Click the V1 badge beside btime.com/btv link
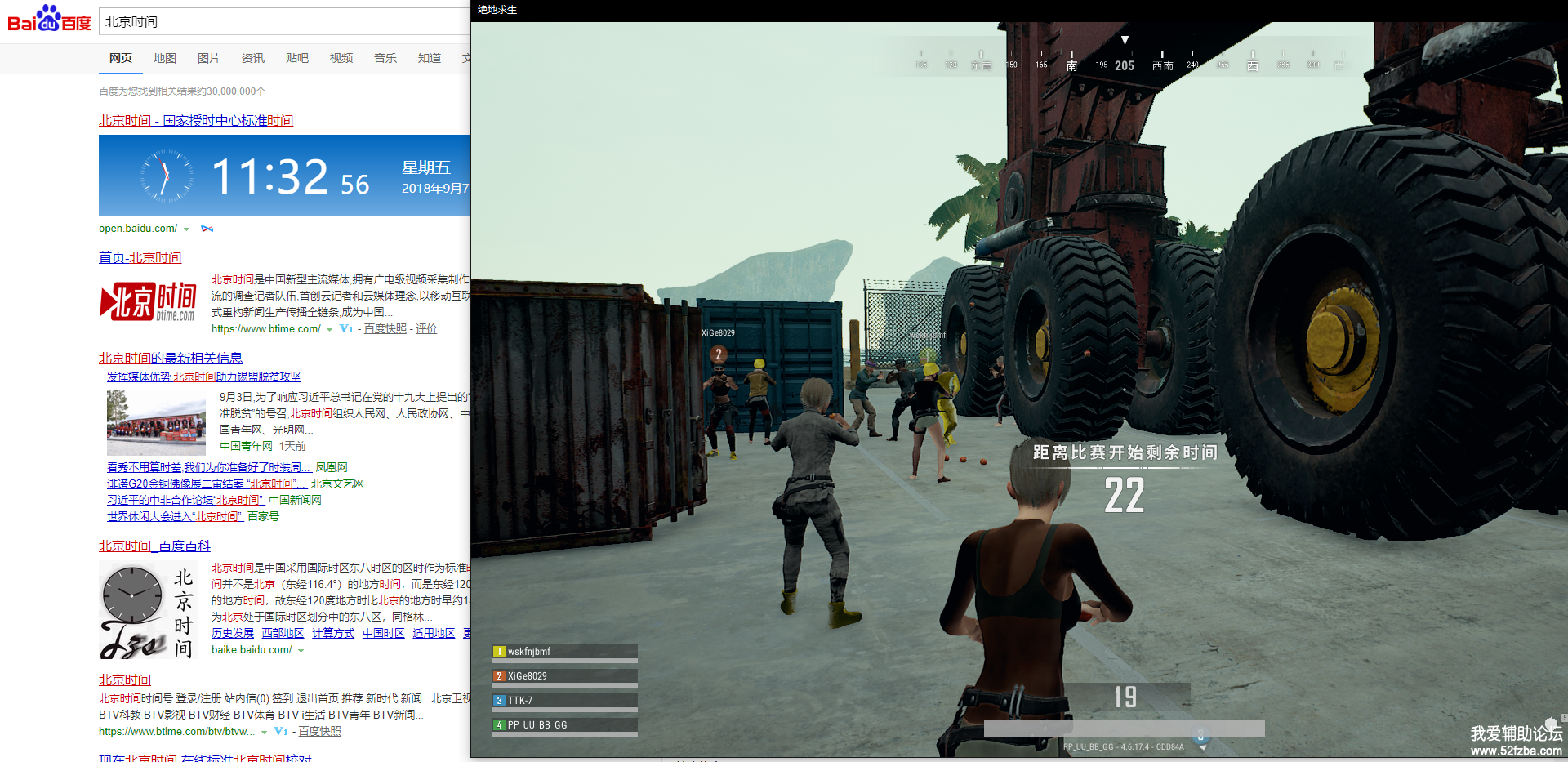The height and width of the screenshot is (762, 1568). pyautogui.click(x=281, y=732)
